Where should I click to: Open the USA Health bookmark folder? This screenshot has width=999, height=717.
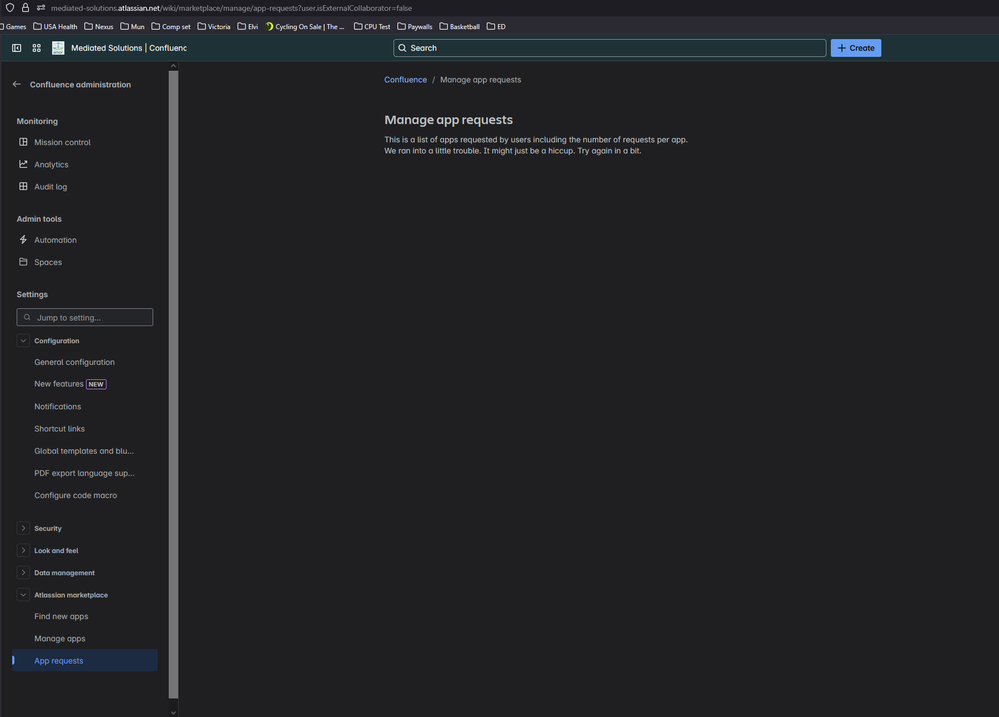(x=55, y=27)
